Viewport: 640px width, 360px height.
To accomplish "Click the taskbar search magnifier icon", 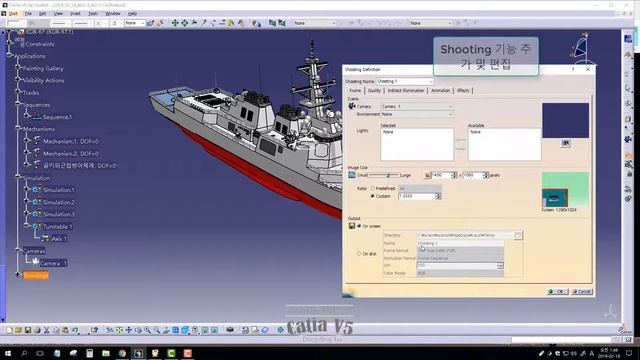I will click(24, 353).
